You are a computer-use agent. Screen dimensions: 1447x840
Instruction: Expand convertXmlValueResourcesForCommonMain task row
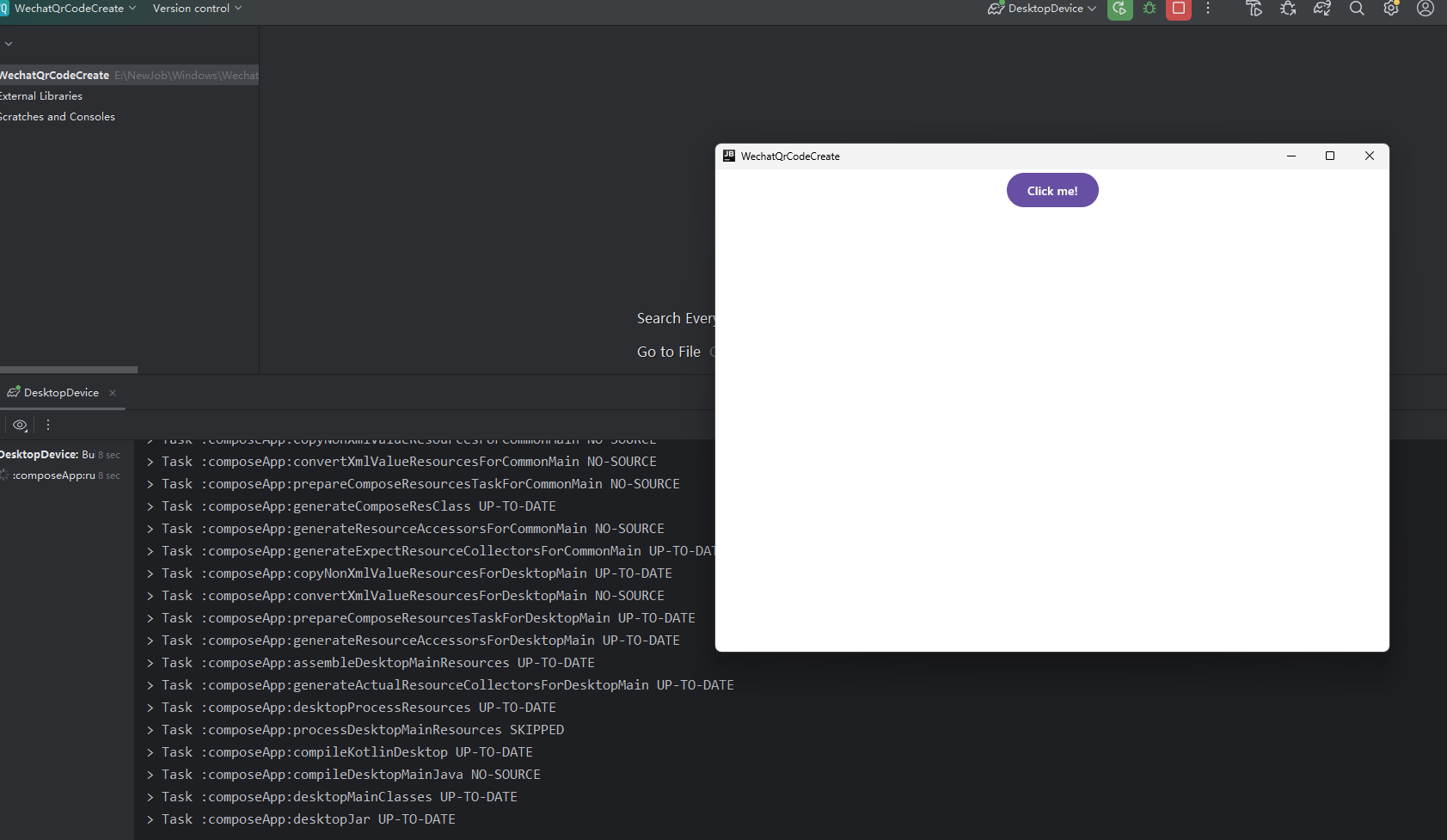[150, 462]
